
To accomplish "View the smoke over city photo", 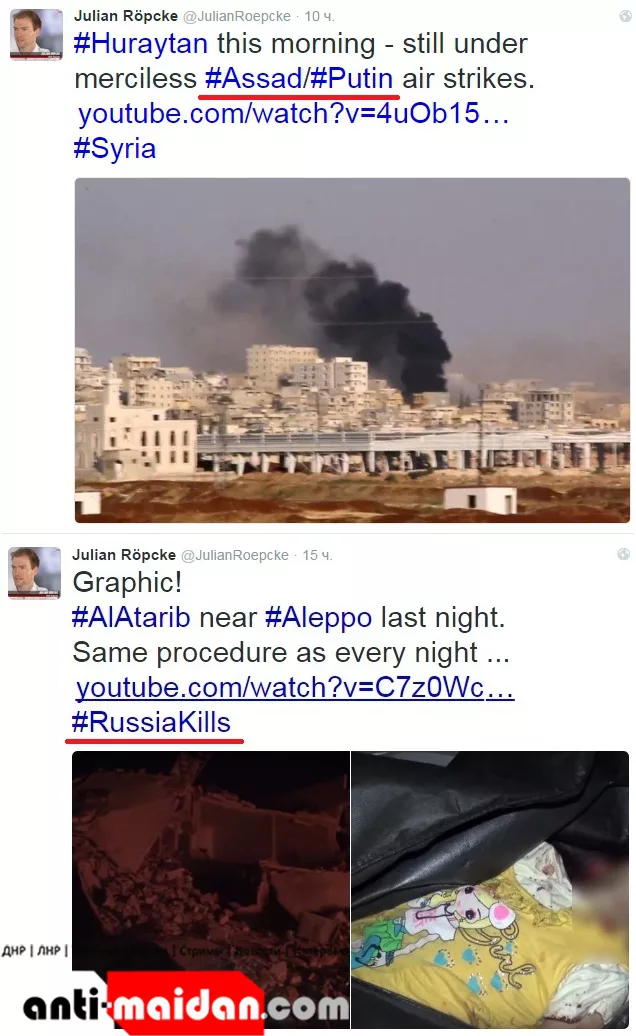I will click(352, 350).
